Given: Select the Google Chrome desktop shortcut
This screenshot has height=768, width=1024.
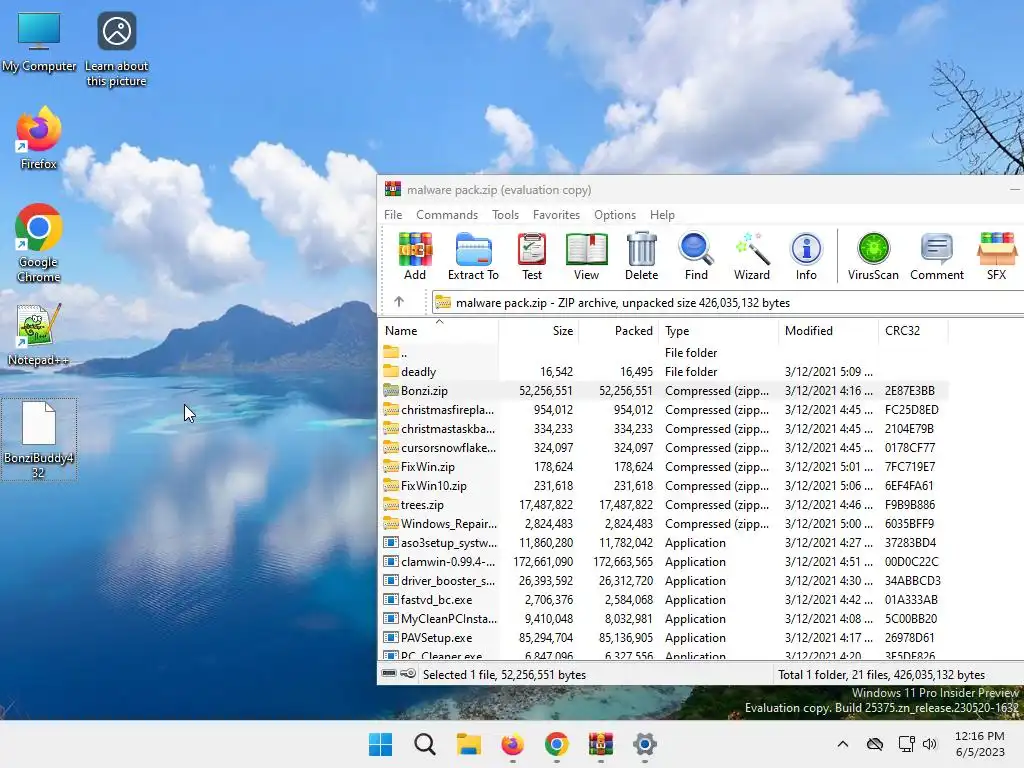Looking at the screenshot, I should (x=39, y=243).
